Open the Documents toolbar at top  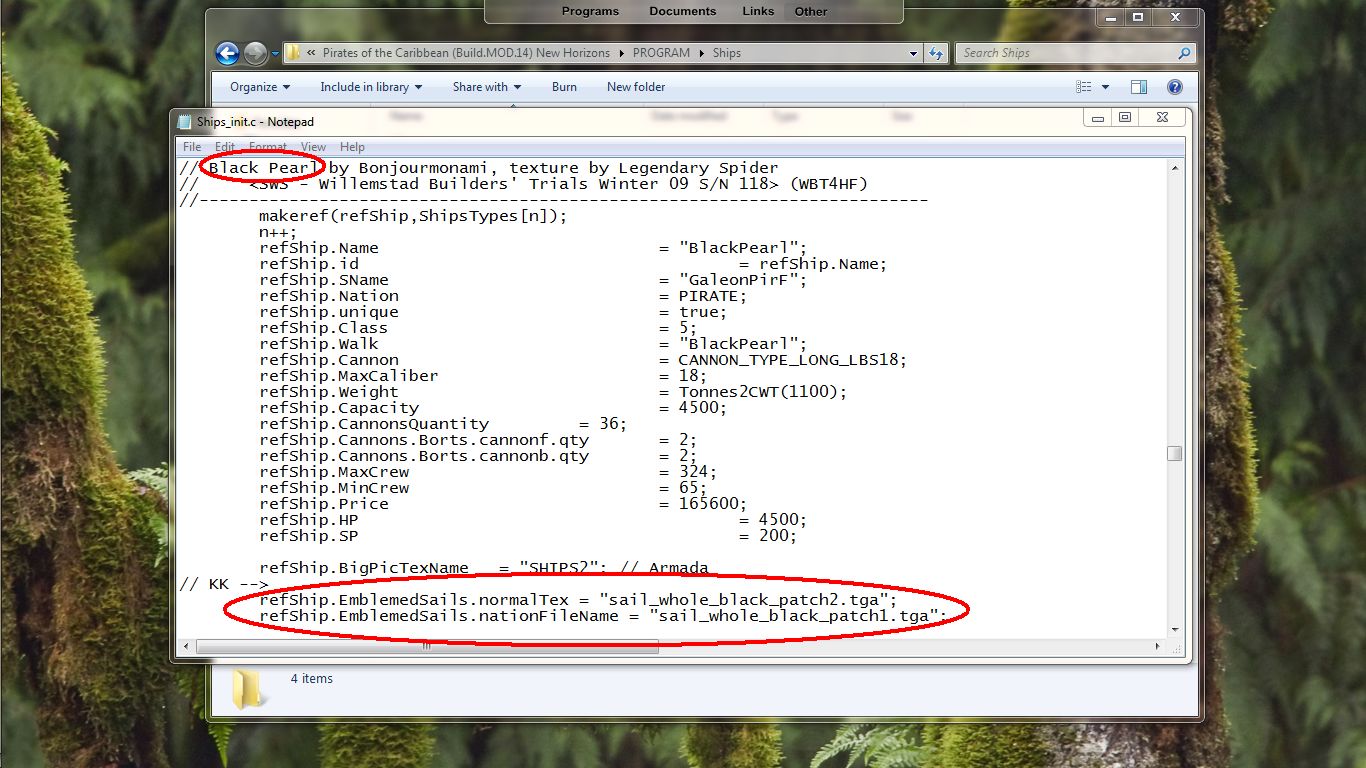pos(682,11)
